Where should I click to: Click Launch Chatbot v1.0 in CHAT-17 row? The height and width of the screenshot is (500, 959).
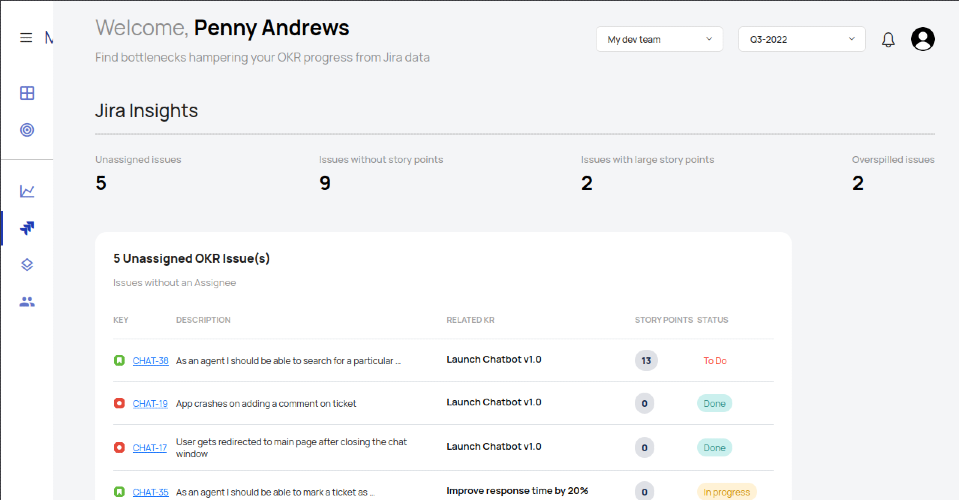point(494,447)
